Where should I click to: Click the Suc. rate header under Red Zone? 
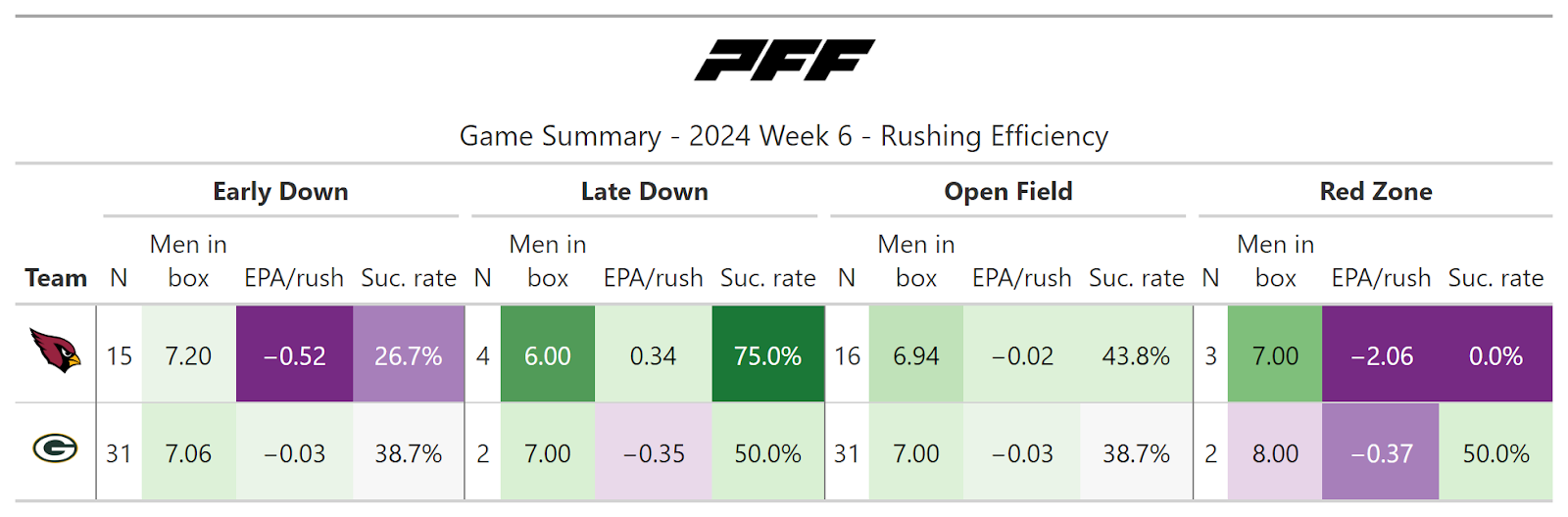coord(1495,278)
